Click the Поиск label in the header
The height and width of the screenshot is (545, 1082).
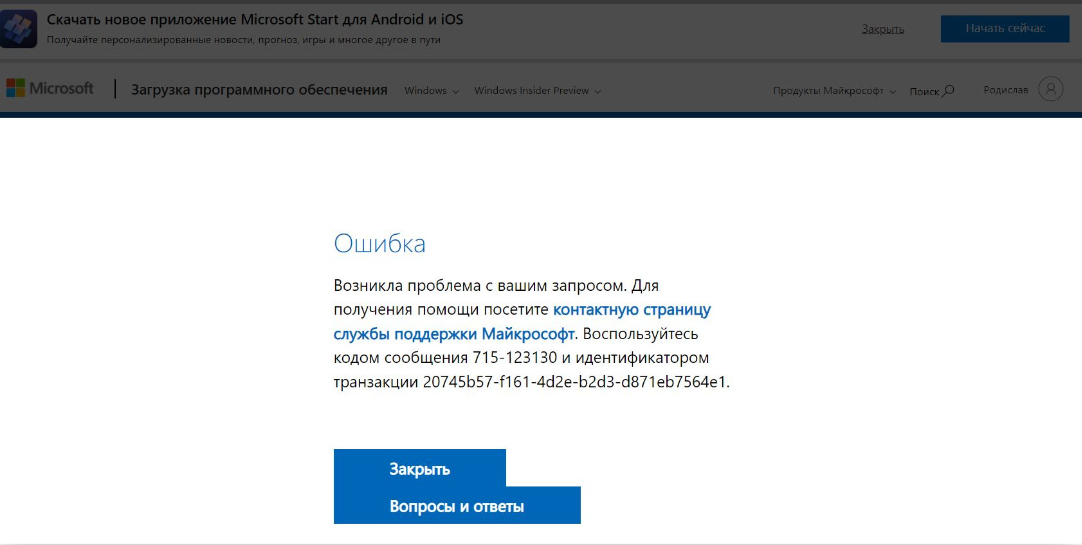click(924, 91)
